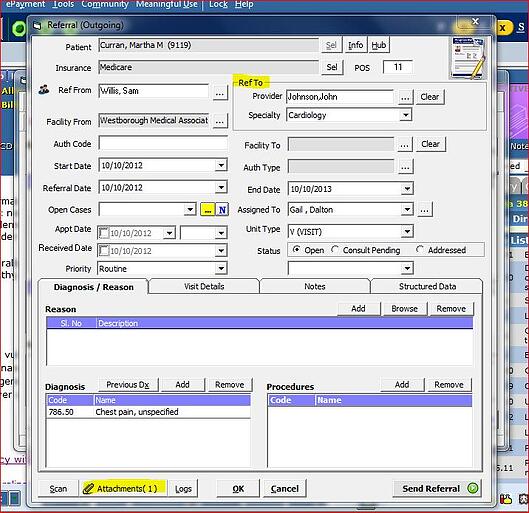Open the Priority dropdown
529x513 pixels.
(x=221, y=268)
